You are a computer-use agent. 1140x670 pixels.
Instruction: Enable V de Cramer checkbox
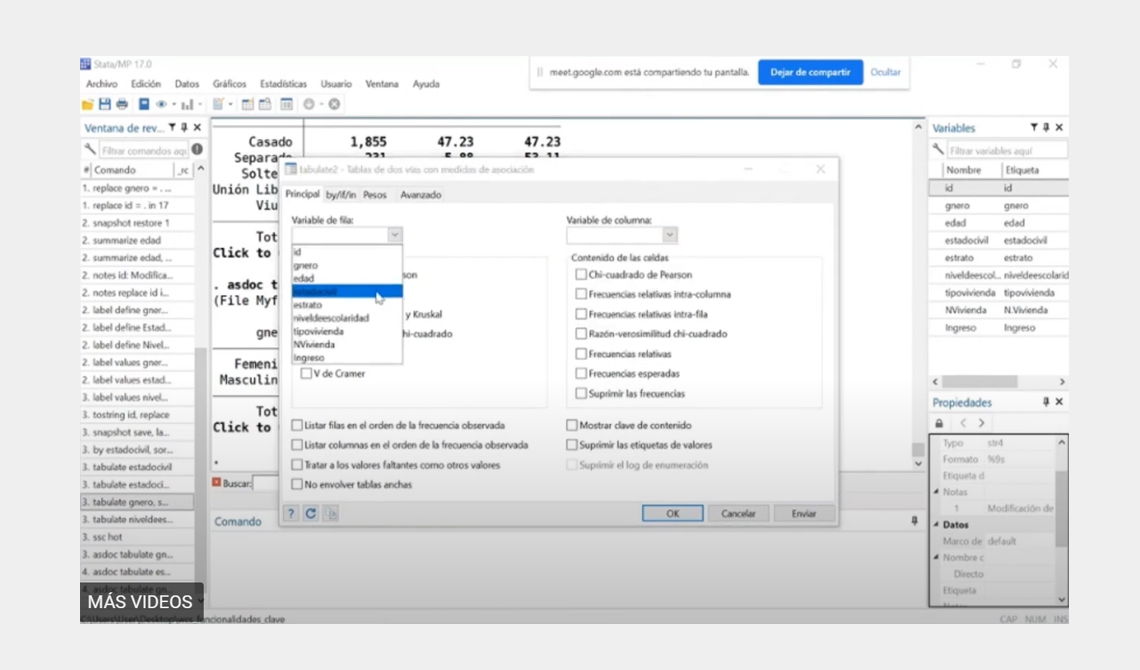(306, 374)
